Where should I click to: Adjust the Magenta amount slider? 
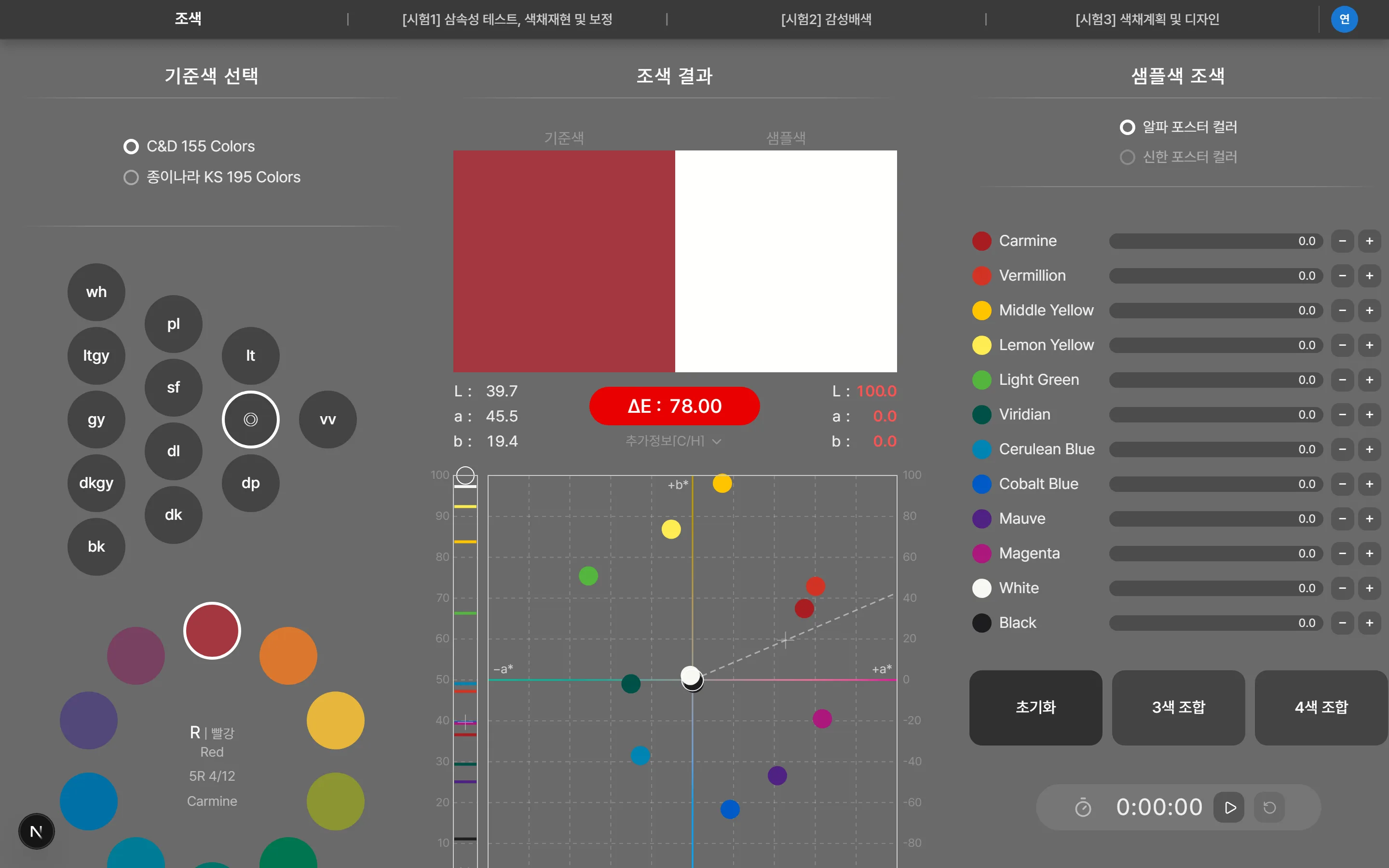click(1216, 554)
